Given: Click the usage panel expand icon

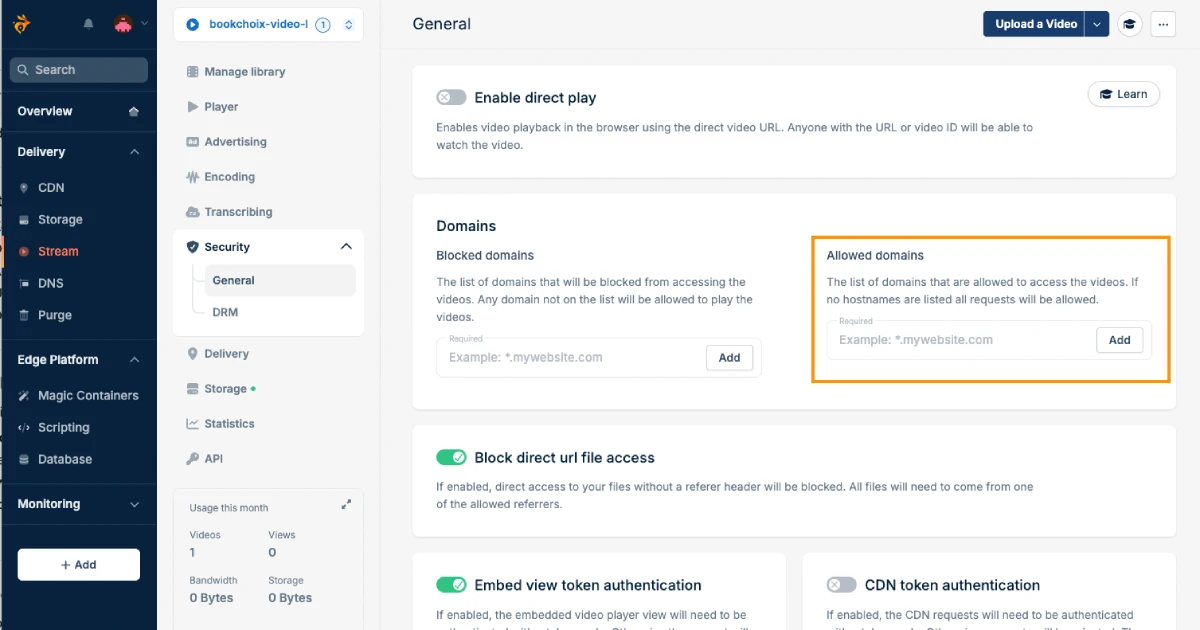Looking at the screenshot, I should coord(346,504).
